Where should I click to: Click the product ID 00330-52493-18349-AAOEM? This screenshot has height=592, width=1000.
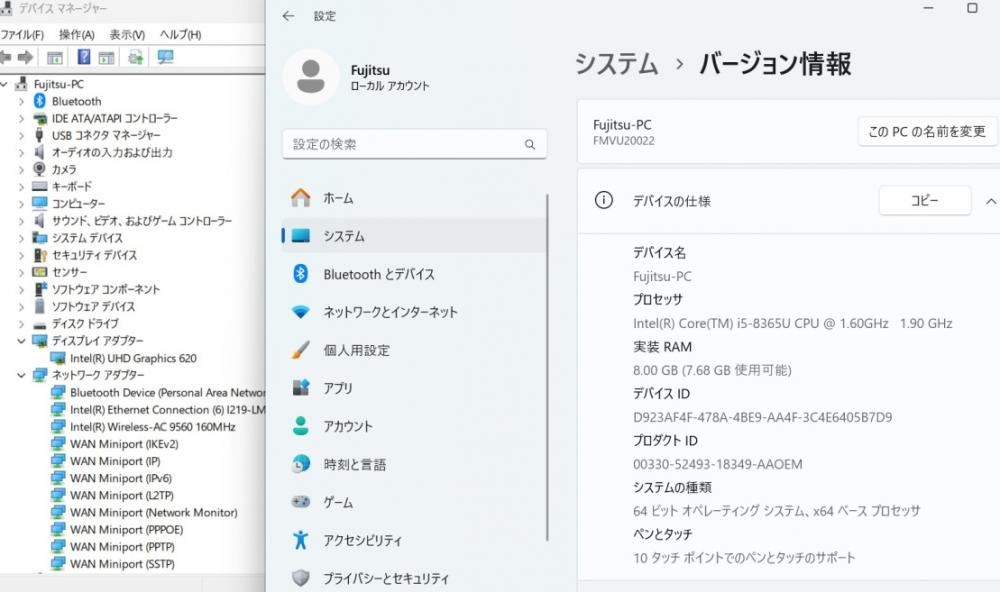click(717, 464)
